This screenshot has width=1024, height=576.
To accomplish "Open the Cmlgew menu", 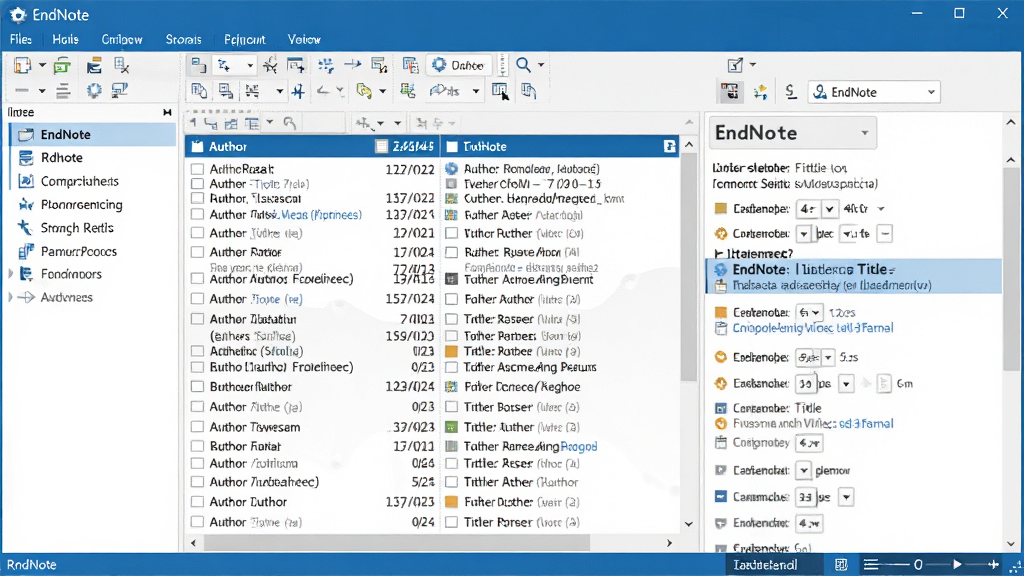I will point(121,39).
